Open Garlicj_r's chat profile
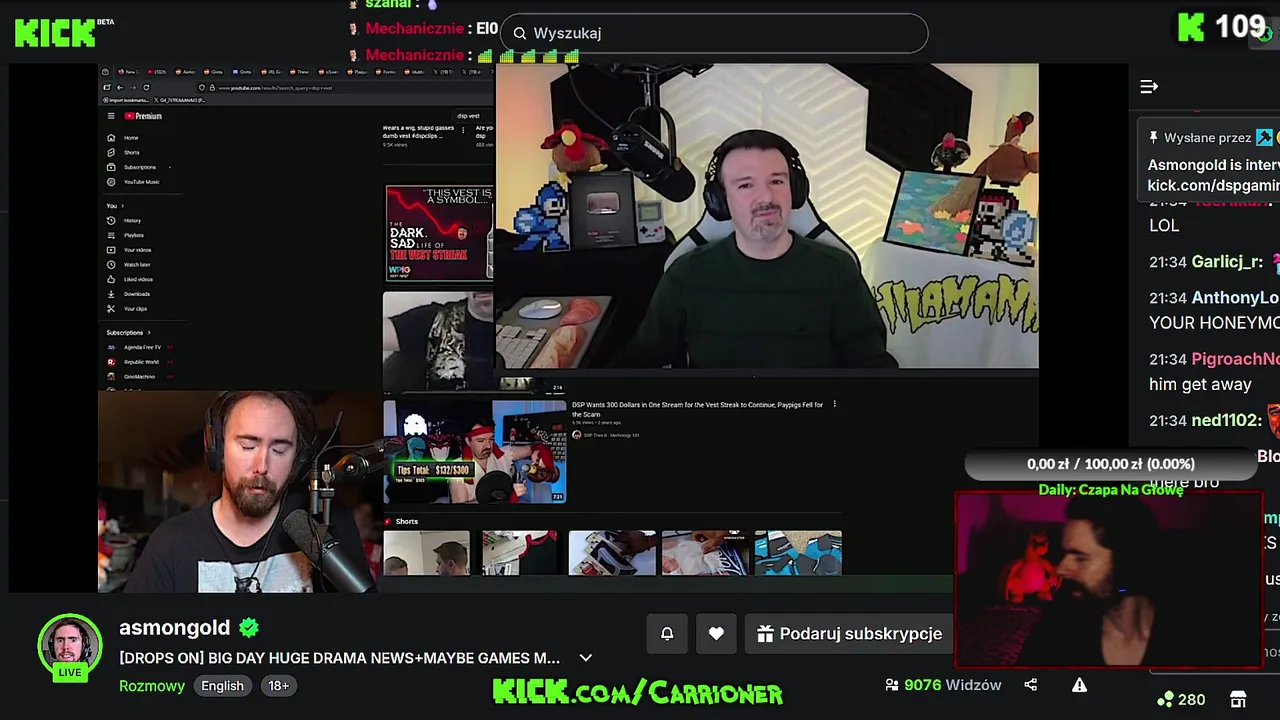 tap(1227, 262)
